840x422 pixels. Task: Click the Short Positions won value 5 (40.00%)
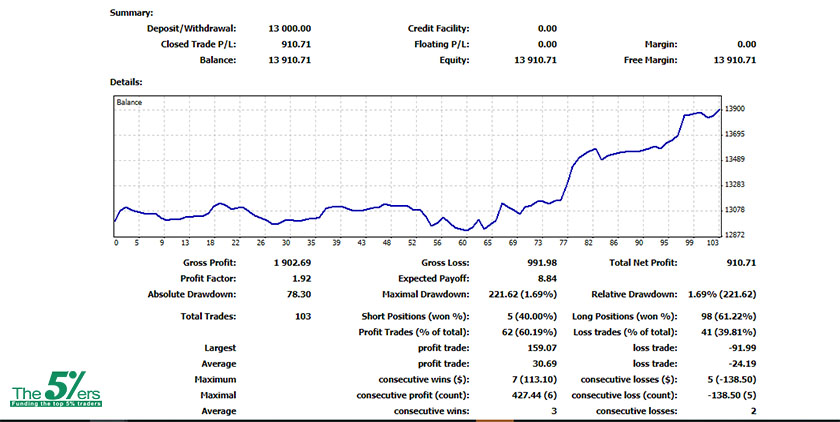(x=527, y=316)
